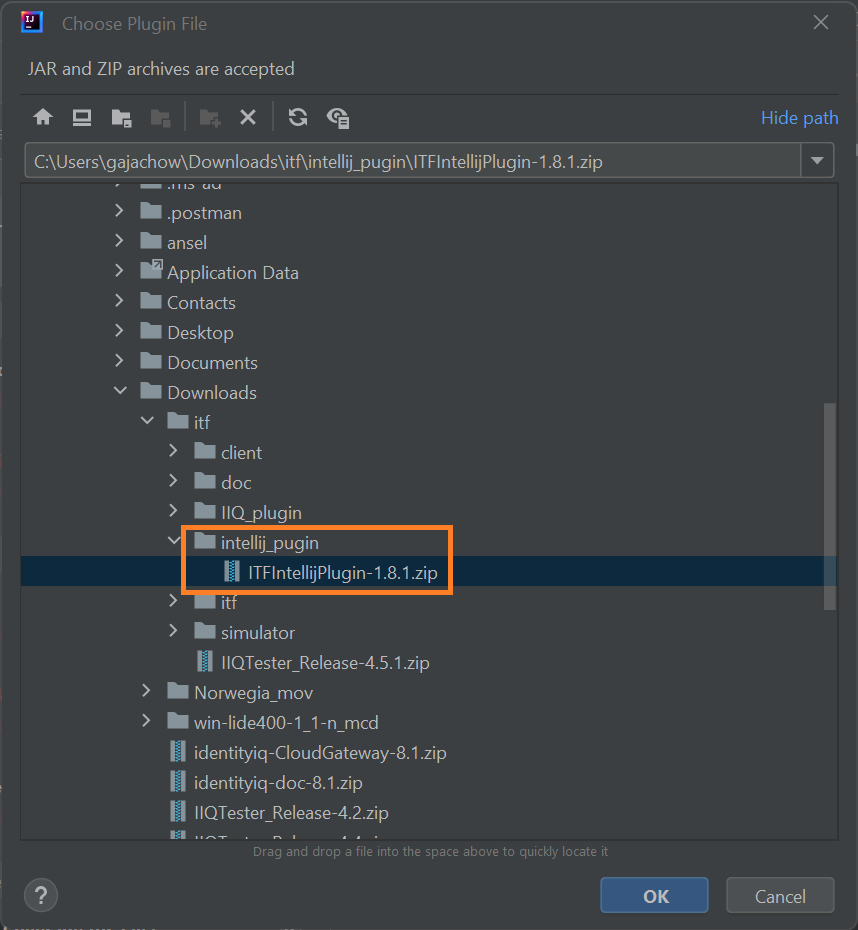The height and width of the screenshot is (930, 858).
Task: Select identityiq-CloudGateway-8.1.zip file name
Action: (320, 753)
